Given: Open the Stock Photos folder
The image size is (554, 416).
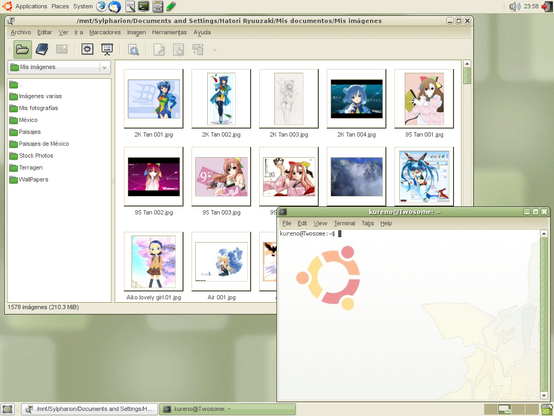Looking at the screenshot, I should point(31,156).
